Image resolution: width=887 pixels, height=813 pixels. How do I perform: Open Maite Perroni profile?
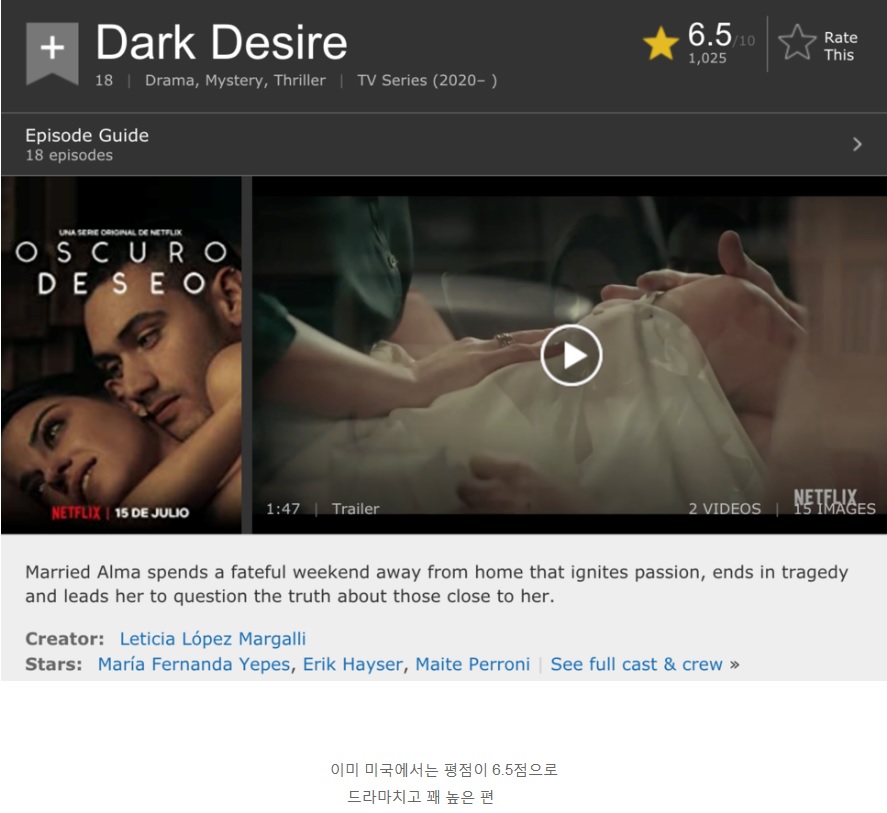click(x=473, y=664)
